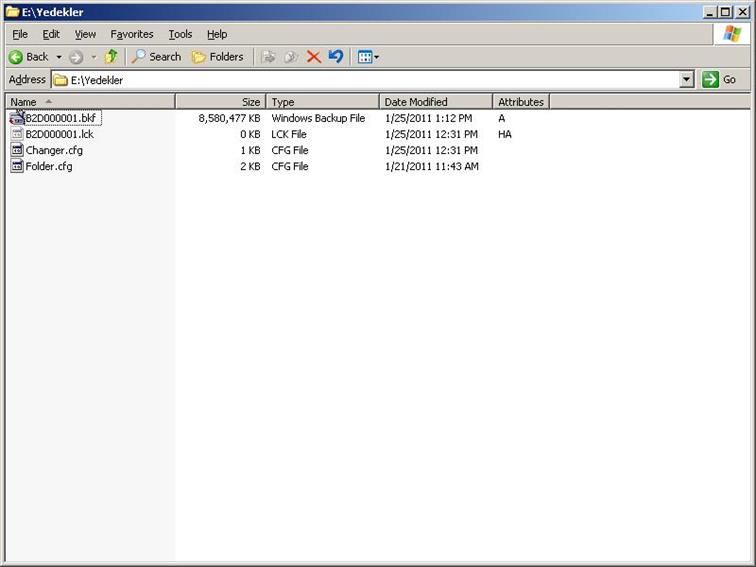Click the Back arrow icon
The width and height of the screenshot is (756, 567).
click(15, 57)
